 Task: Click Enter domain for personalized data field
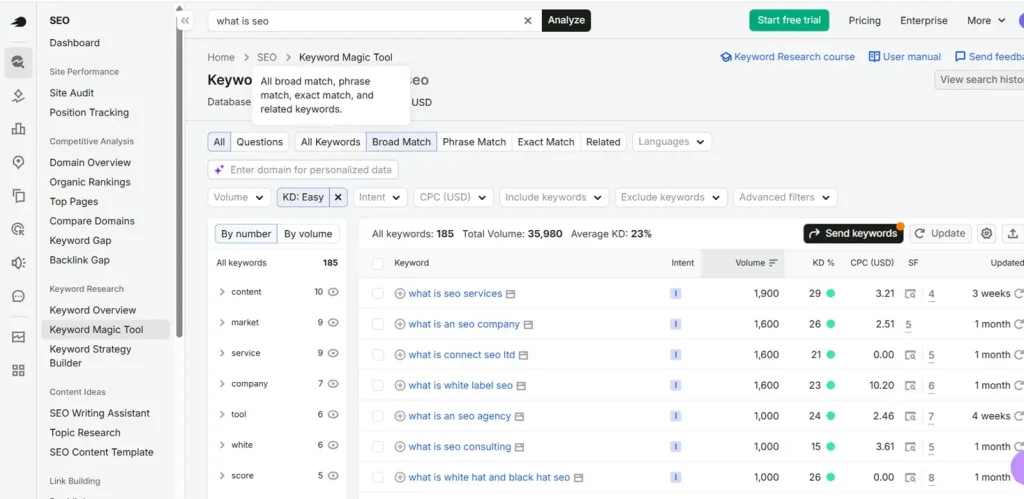point(303,170)
